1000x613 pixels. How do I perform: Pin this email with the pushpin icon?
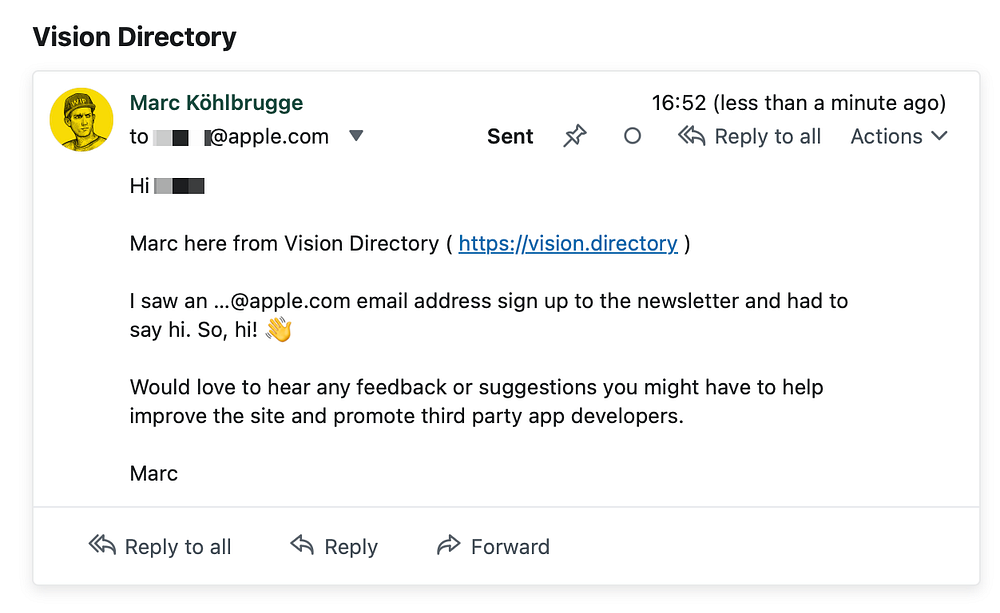point(574,137)
